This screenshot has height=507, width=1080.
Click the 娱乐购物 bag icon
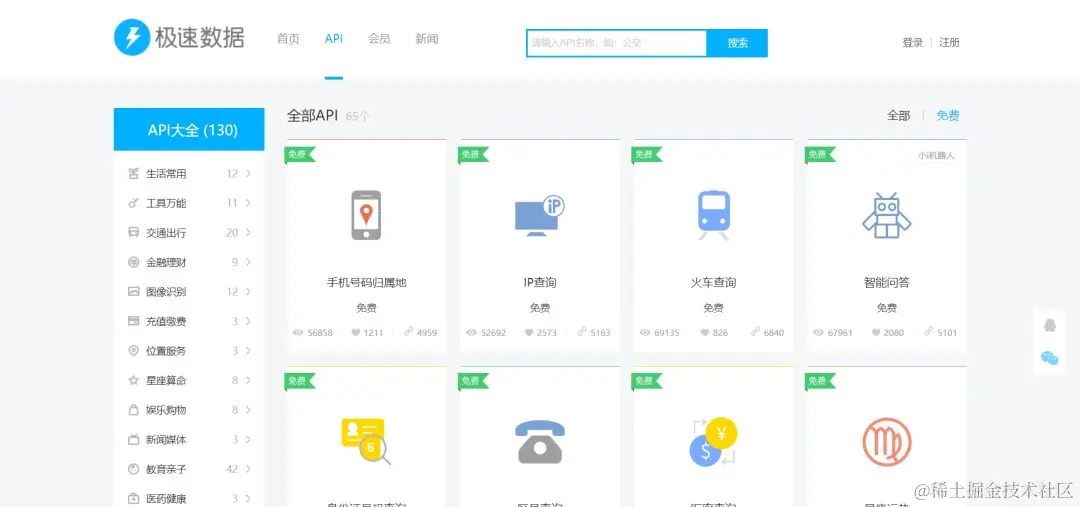pos(134,410)
